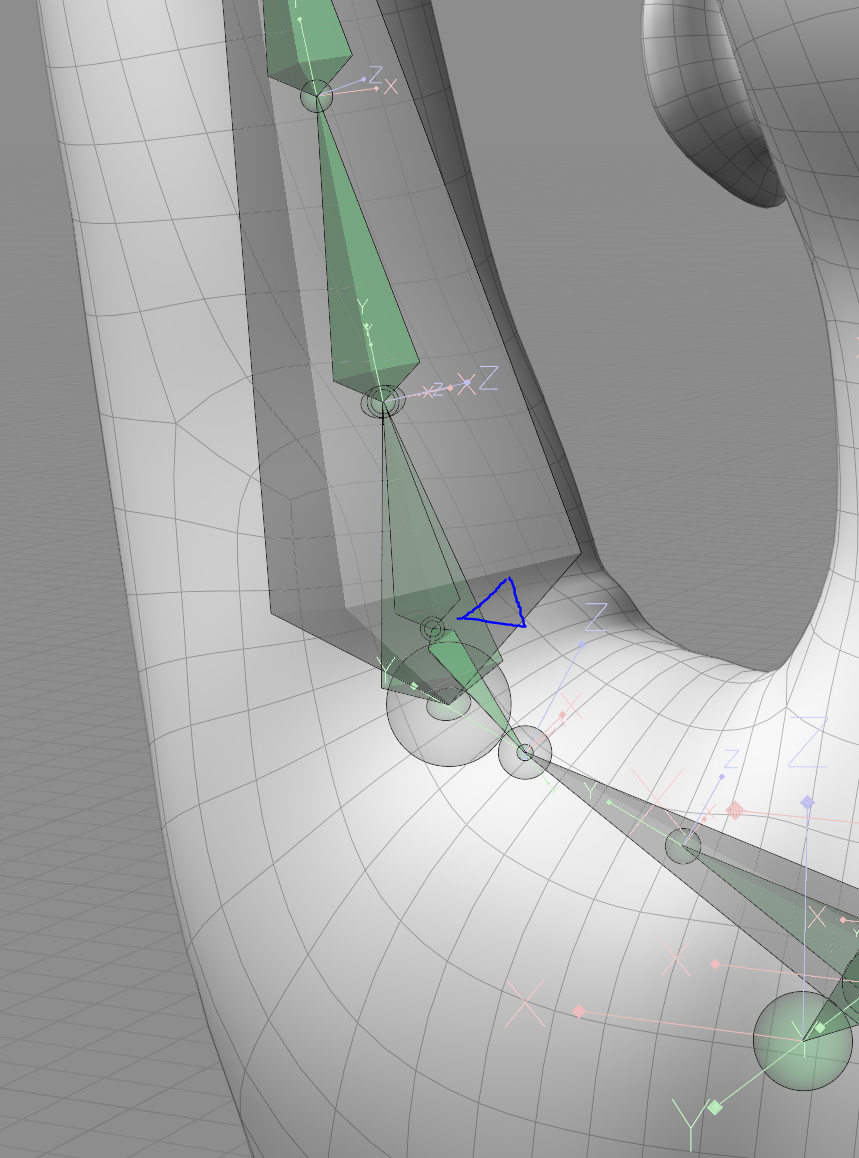The height and width of the screenshot is (1158, 859).
Task: Click the blue diamond Z-axis handle below the large Z
Action: (x=807, y=803)
